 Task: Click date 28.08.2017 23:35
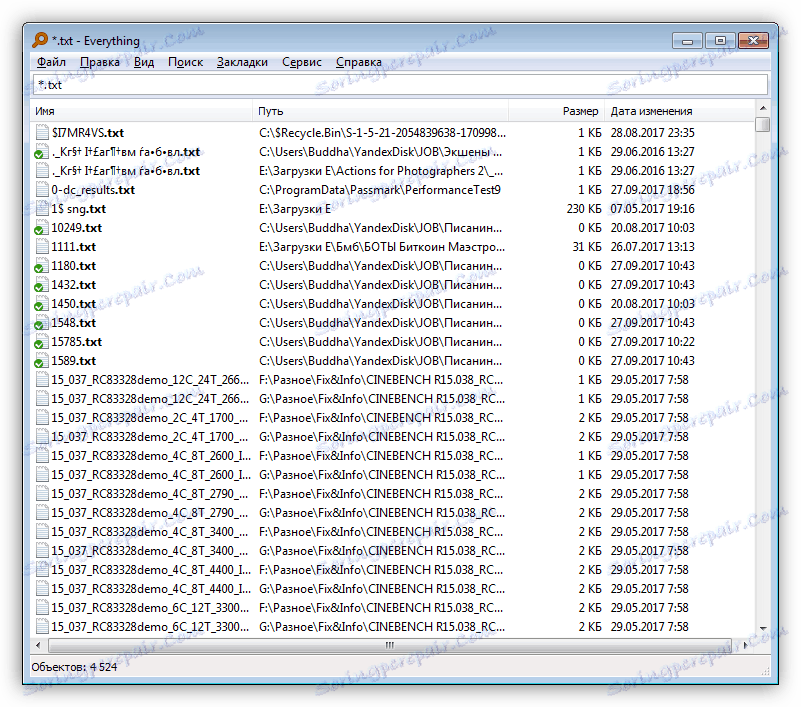click(x=652, y=133)
